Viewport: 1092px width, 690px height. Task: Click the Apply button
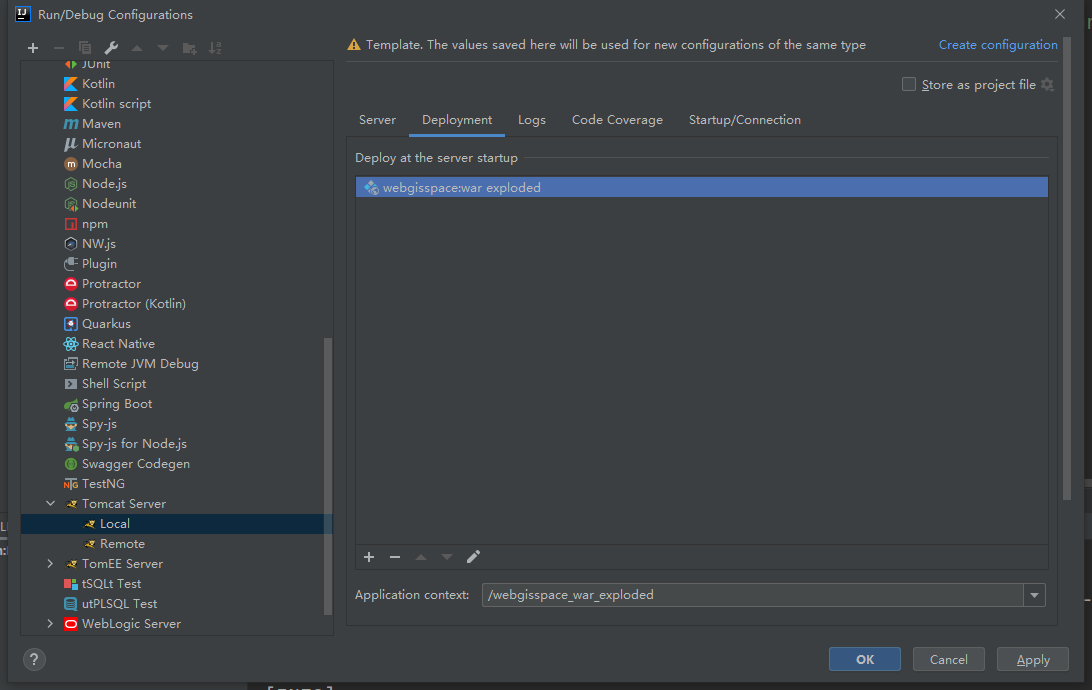click(1033, 659)
